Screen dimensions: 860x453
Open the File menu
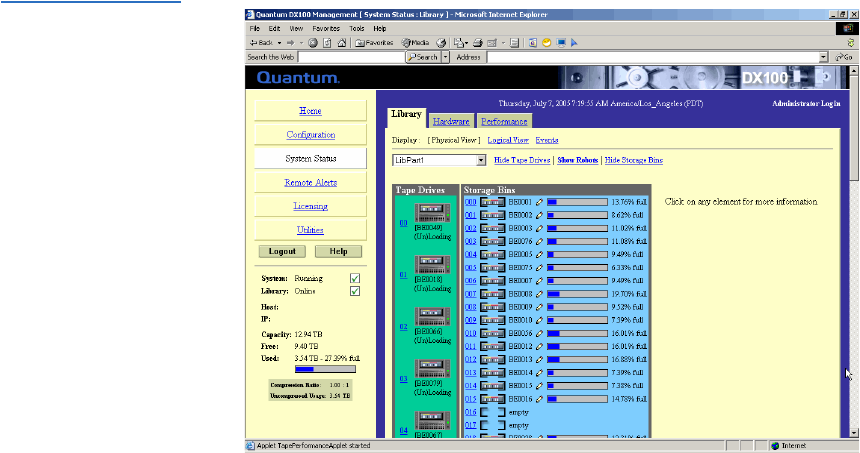254,29
